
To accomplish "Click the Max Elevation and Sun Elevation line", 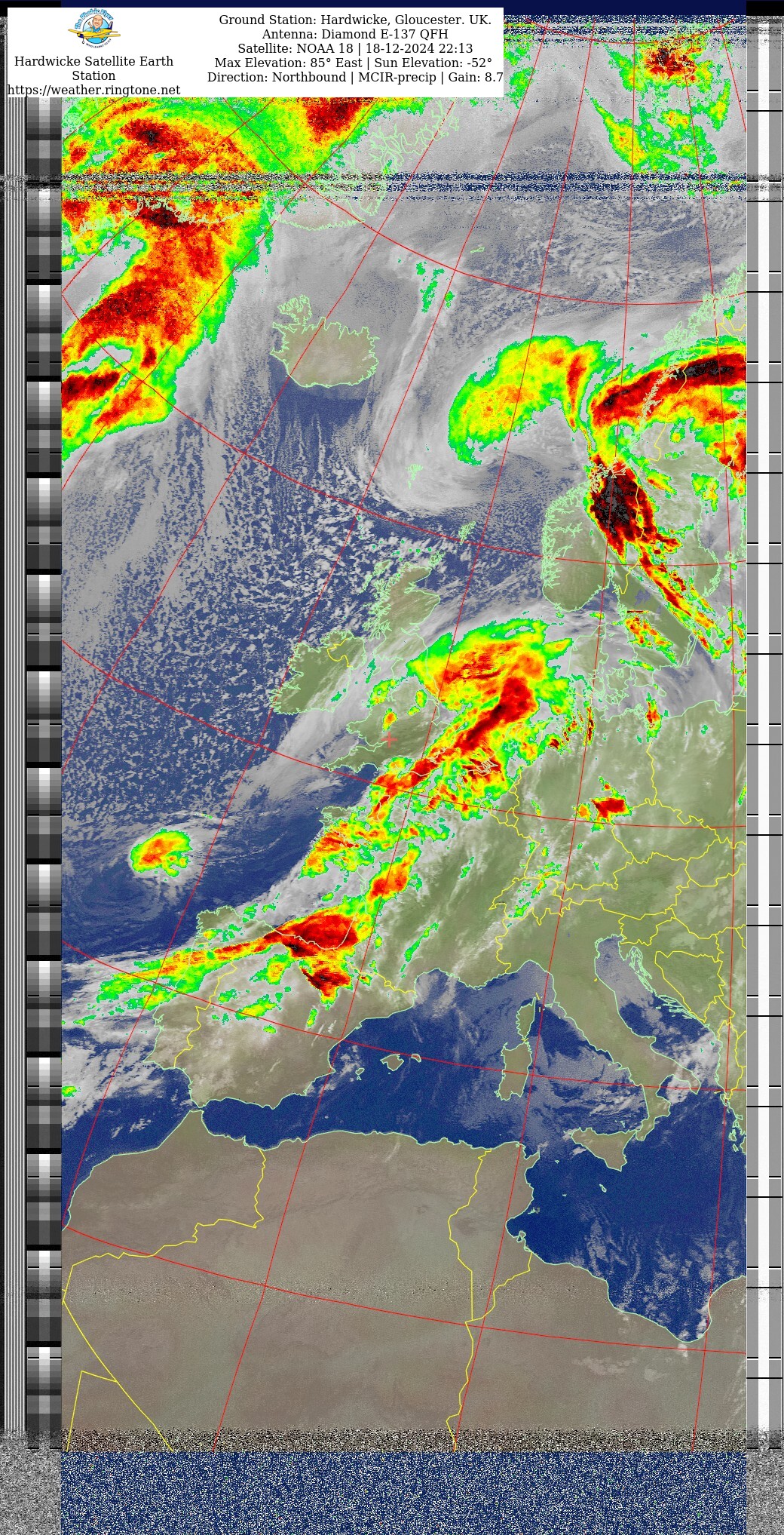I will pos(353,63).
